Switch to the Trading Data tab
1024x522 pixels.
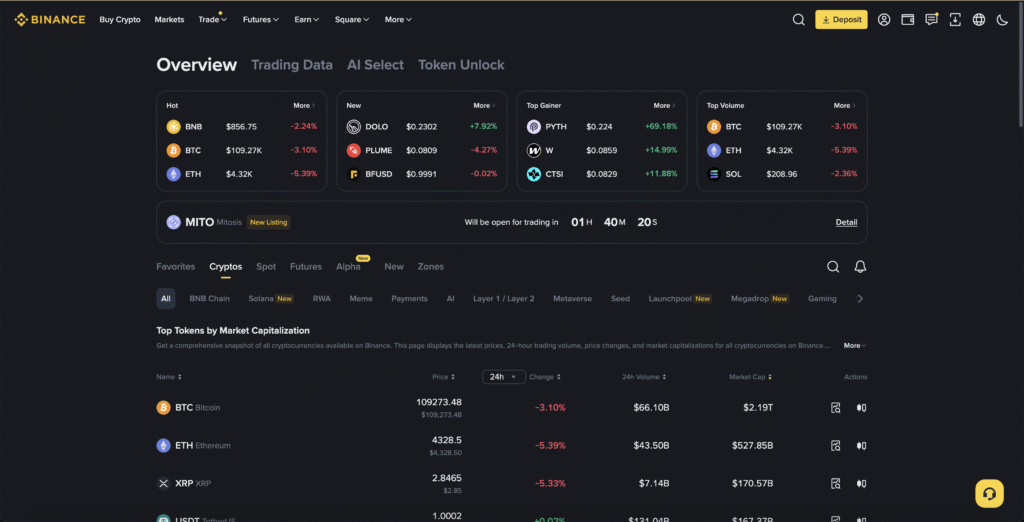[291, 65]
